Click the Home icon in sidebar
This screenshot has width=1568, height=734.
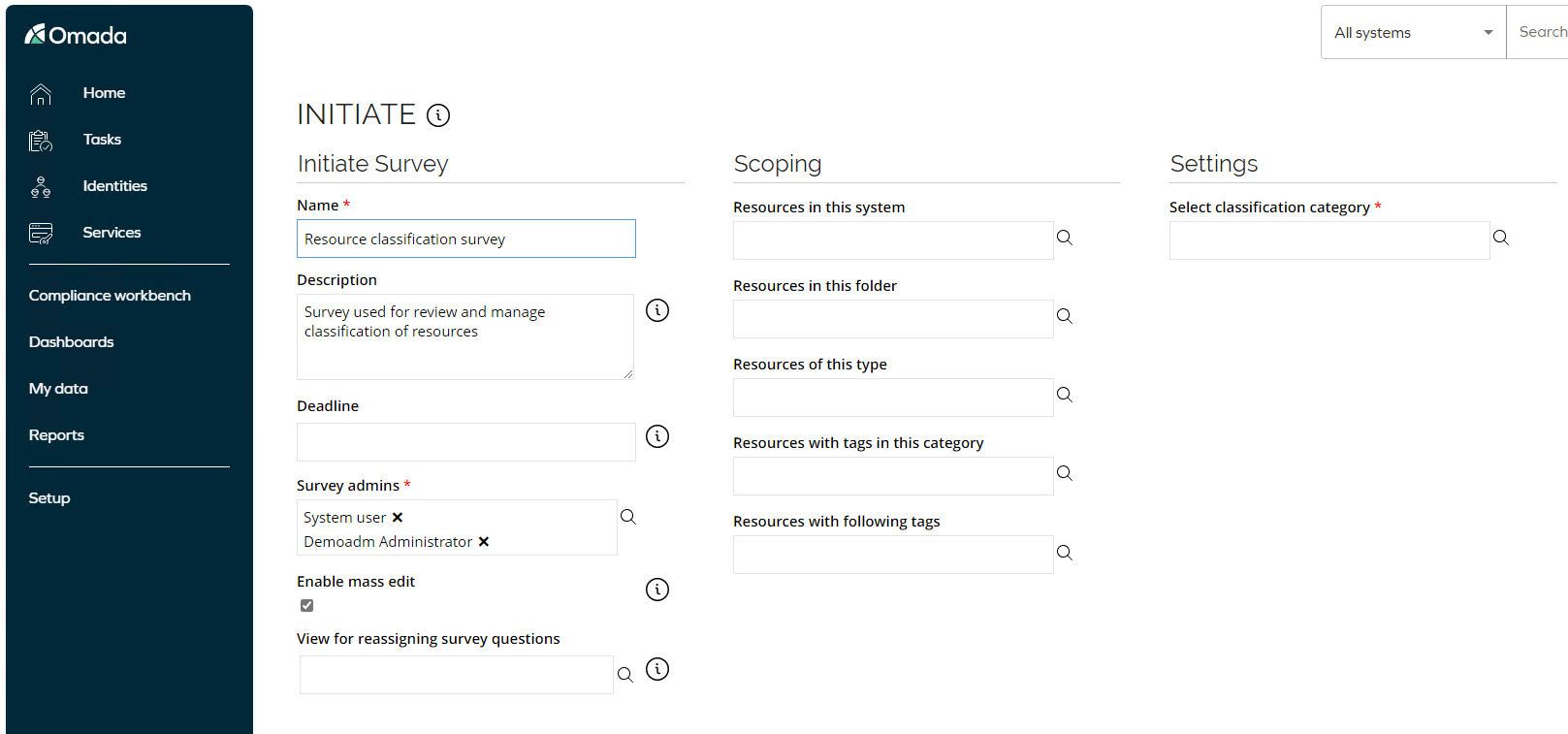coord(41,94)
